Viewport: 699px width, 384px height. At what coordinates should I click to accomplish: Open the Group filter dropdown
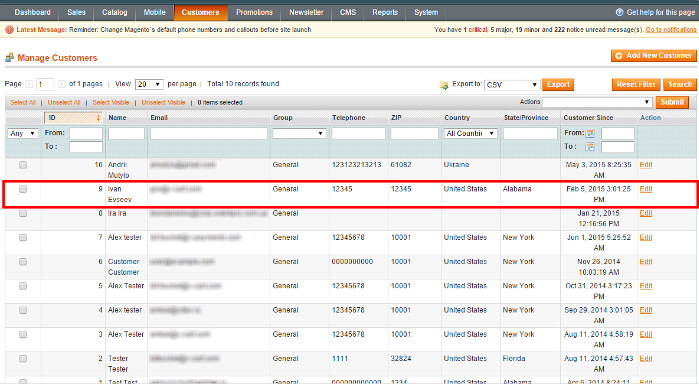point(299,133)
